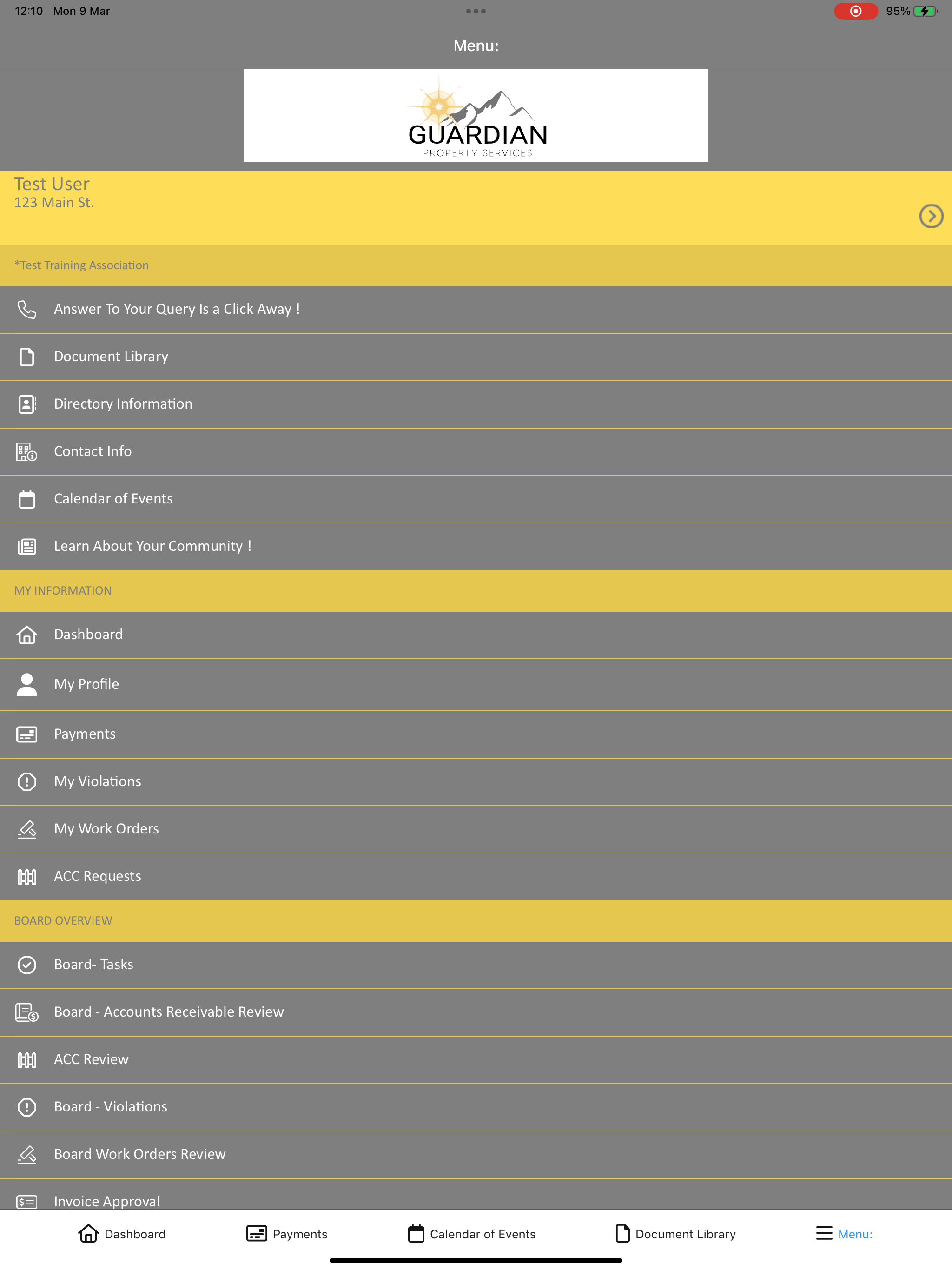Open Board - Violations menu entry
This screenshot has height=1270, width=952.
coord(476,1107)
